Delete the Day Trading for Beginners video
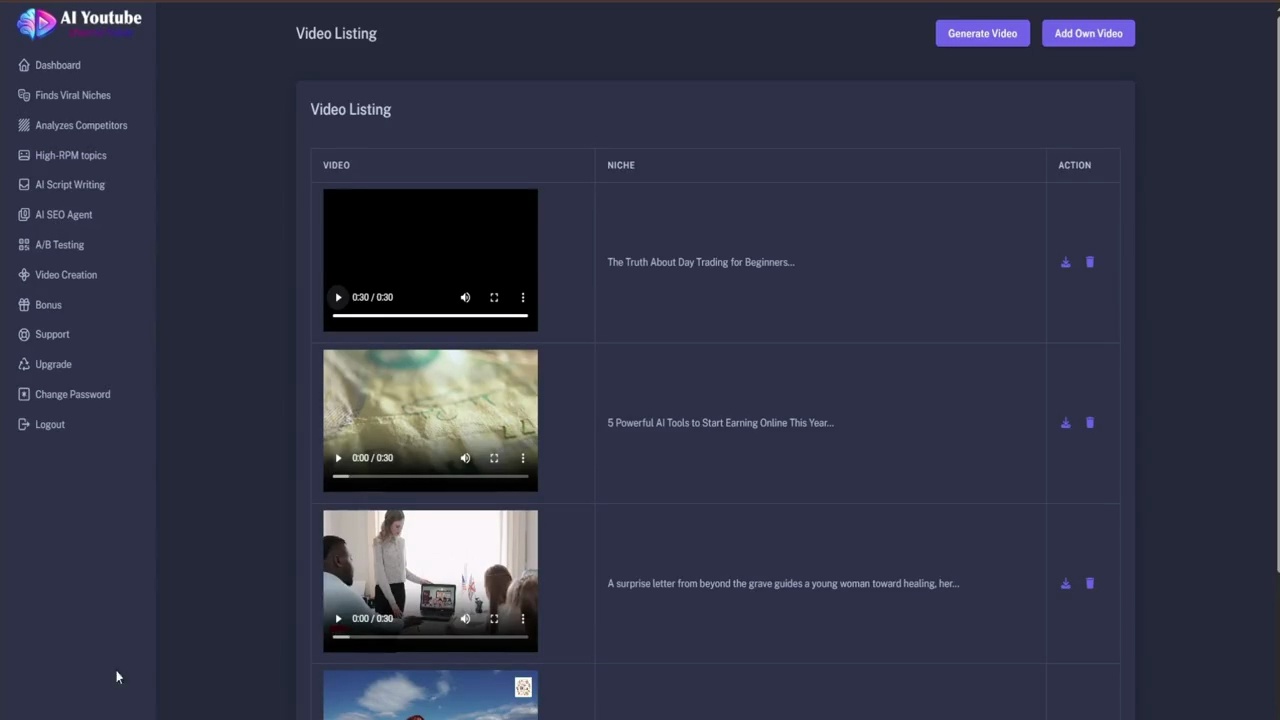The height and width of the screenshot is (720, 1280). pos(1090,263)
